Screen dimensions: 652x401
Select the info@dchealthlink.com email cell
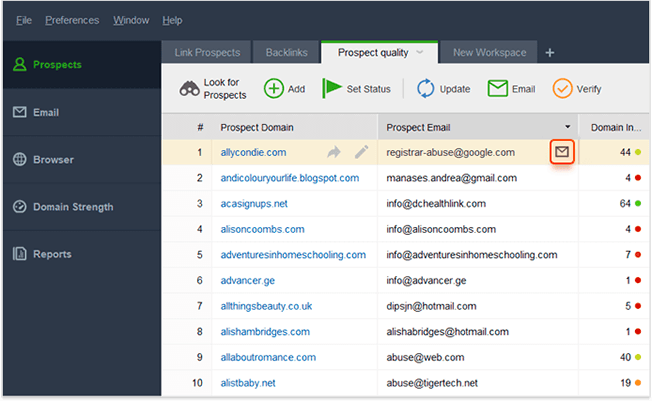click(477, 203)
